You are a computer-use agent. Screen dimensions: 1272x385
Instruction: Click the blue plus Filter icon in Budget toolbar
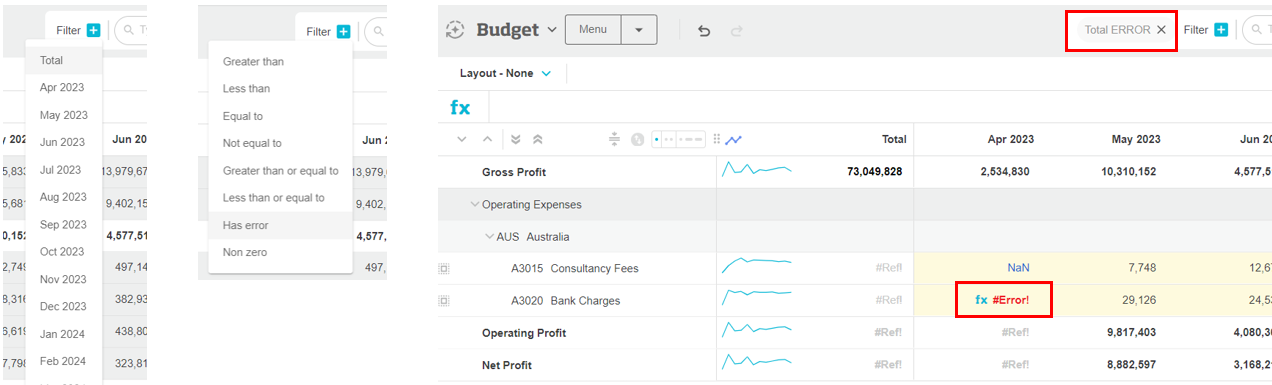tap(1221, 30)
